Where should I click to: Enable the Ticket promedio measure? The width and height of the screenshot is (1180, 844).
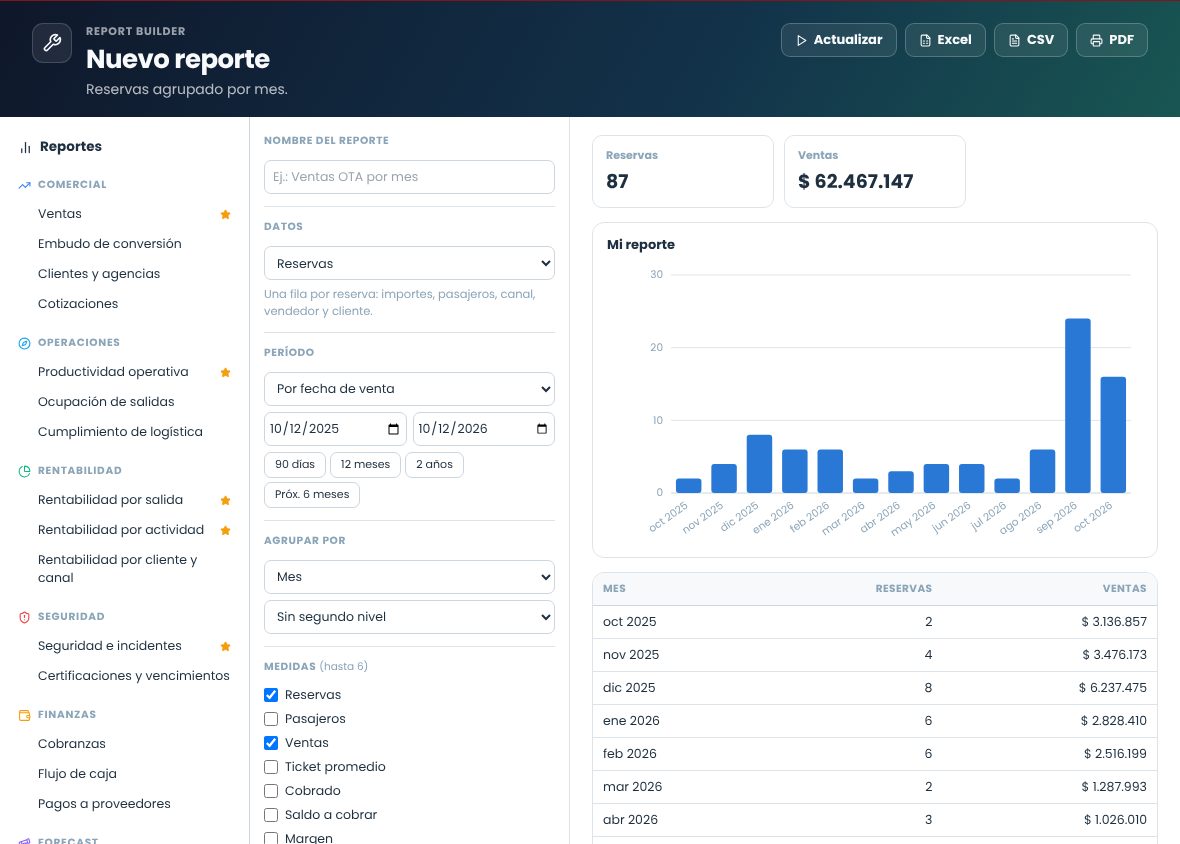coord(271,767)
